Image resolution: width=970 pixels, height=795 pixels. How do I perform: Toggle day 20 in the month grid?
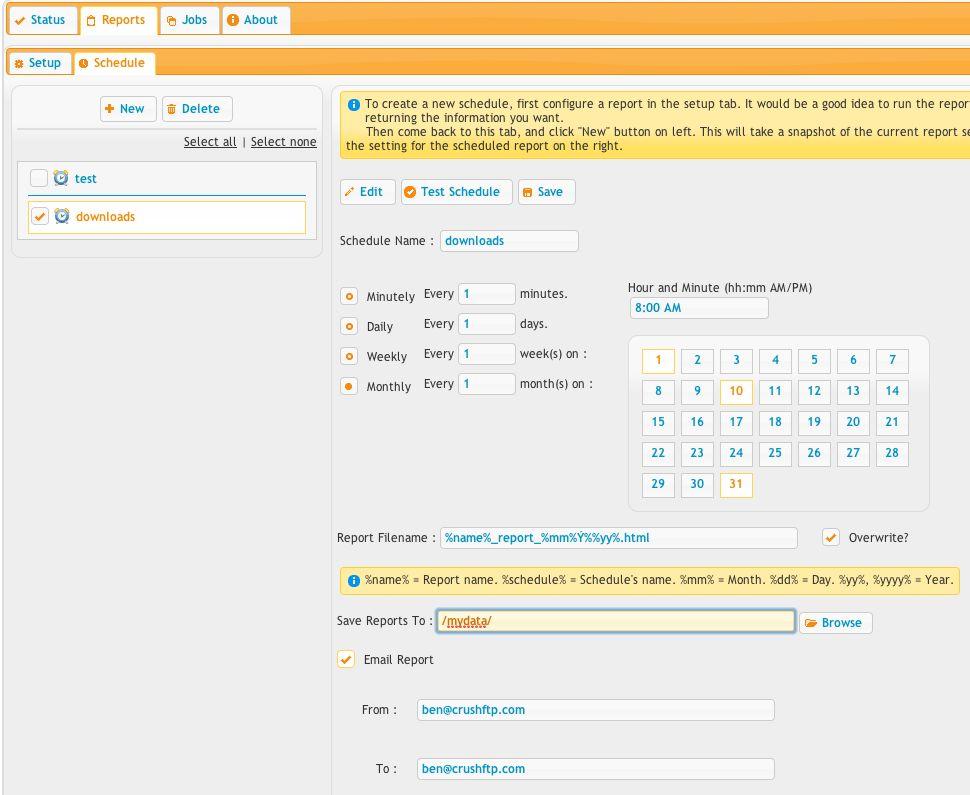click(853, 423)
